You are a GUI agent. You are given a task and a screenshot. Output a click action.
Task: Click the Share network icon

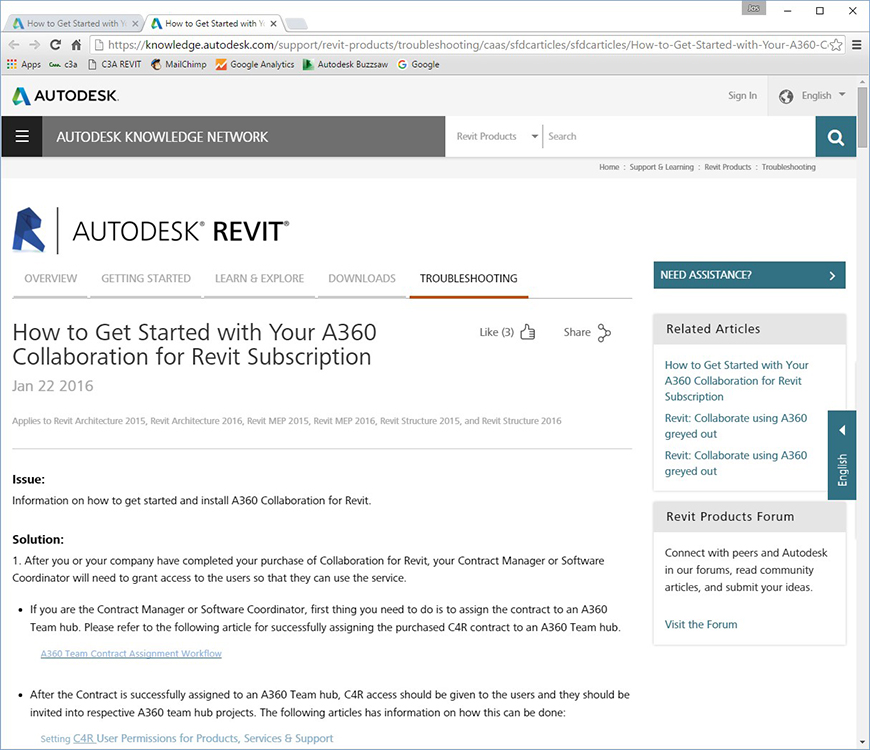pyautogui.click(x=604, y=333)
